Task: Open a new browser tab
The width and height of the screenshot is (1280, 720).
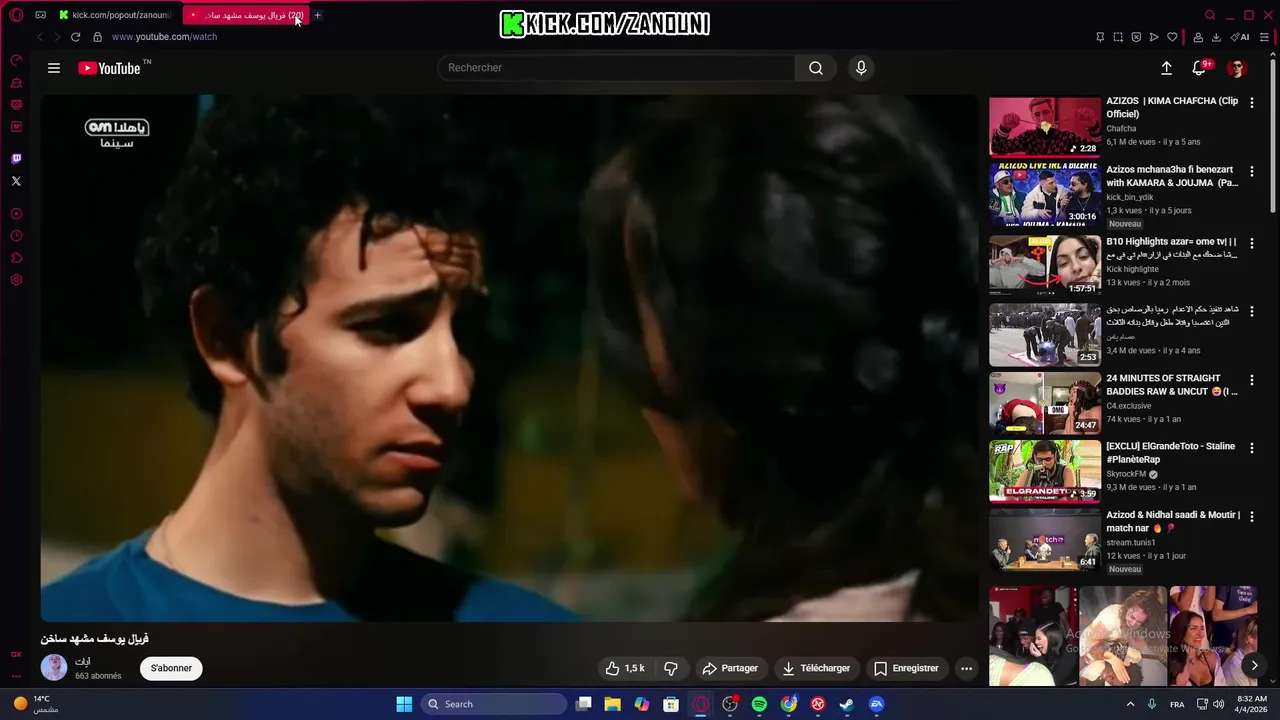Action: (x=318, y=15)
